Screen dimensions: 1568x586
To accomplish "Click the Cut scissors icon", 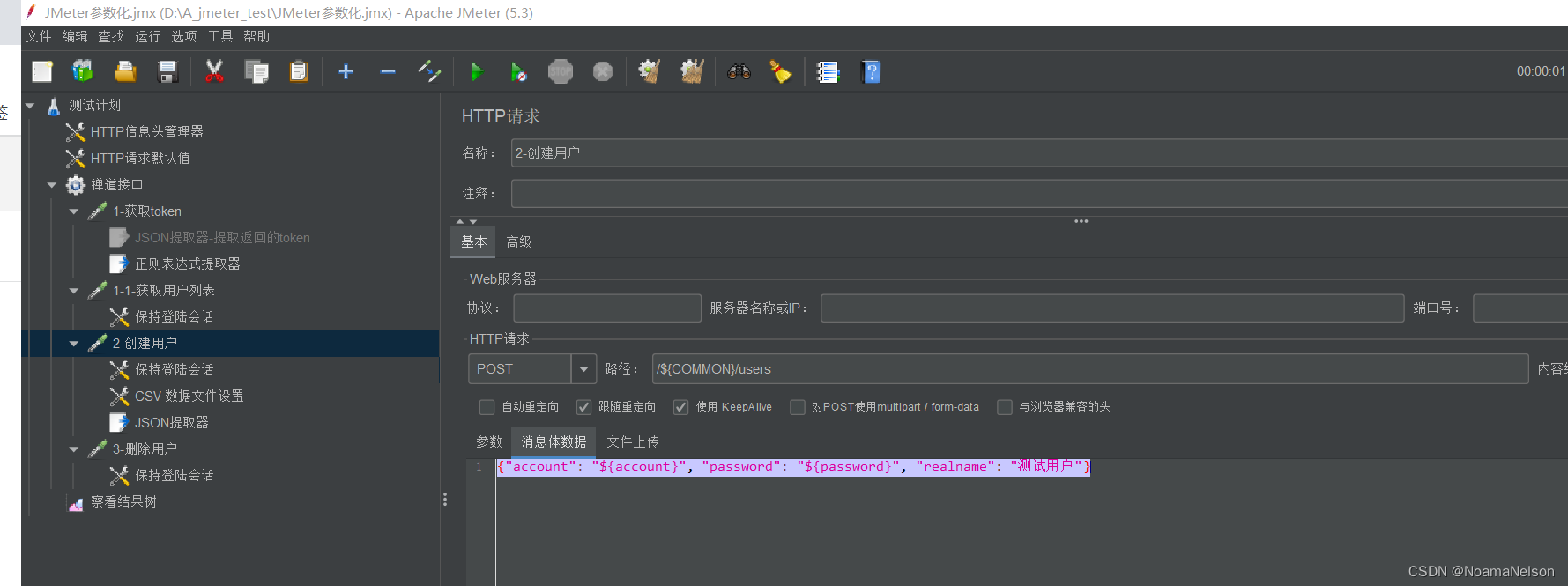I will 213,71.
